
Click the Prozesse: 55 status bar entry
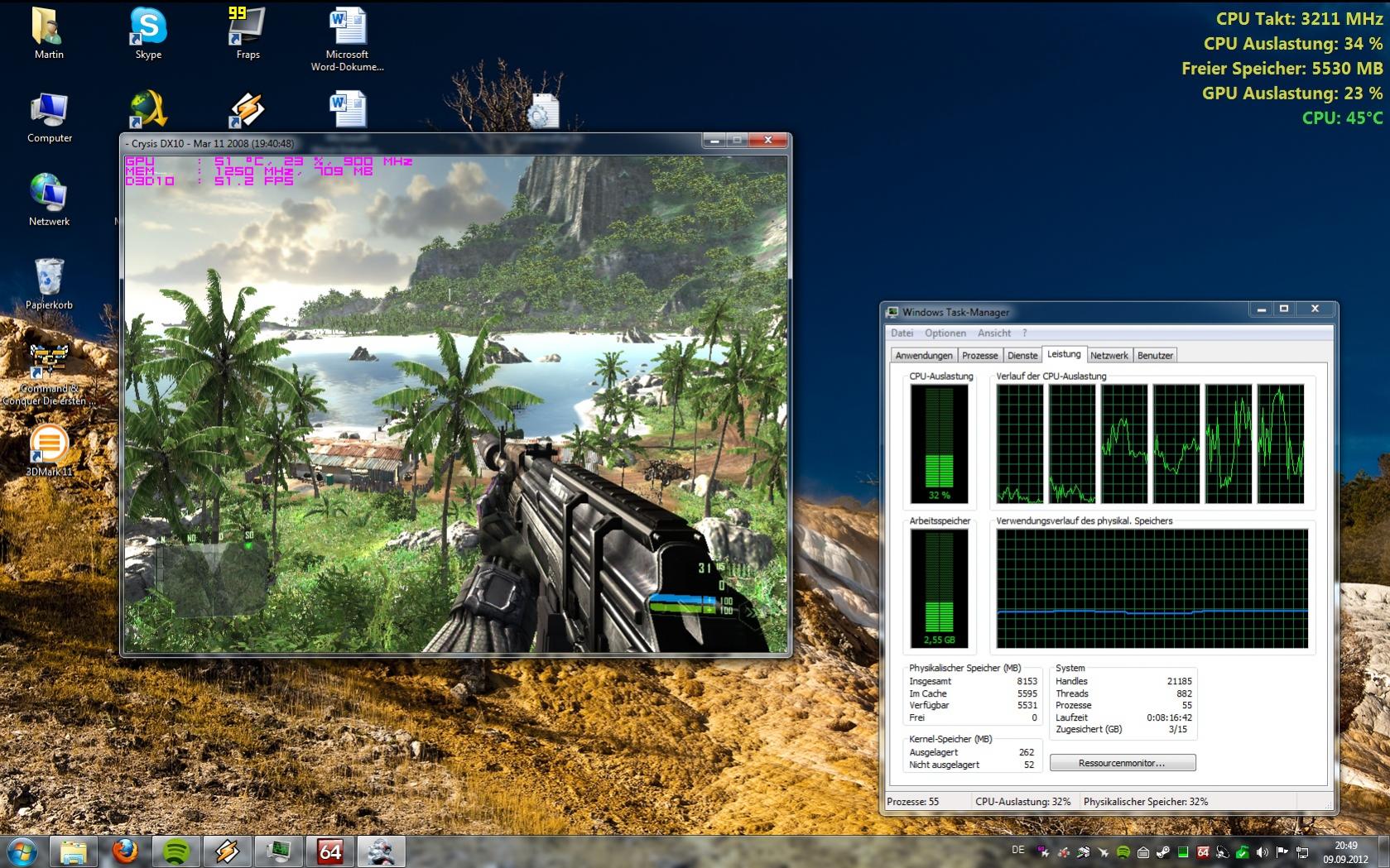[913, 802]
